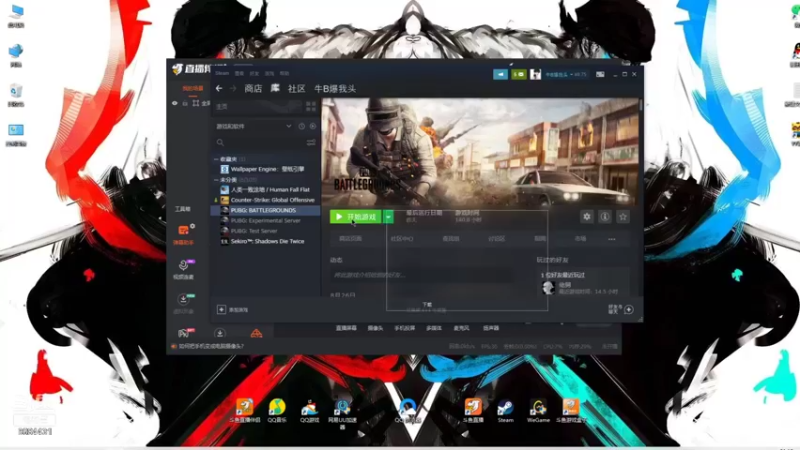Click Steam announcements megaphone button
800x450 pixels.
pos(501,74)
